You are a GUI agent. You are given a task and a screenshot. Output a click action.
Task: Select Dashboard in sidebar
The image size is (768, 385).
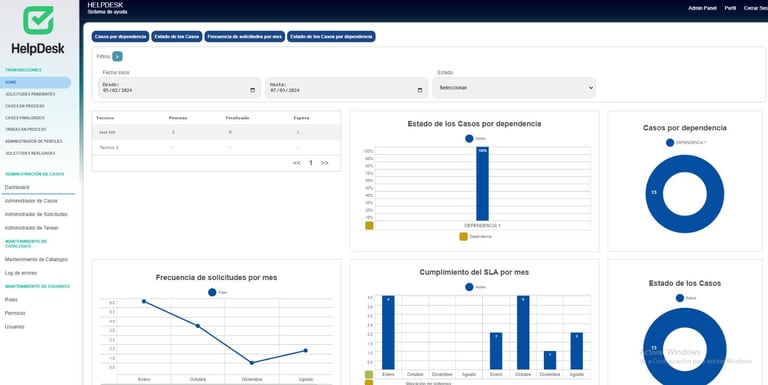coord(17,187)
